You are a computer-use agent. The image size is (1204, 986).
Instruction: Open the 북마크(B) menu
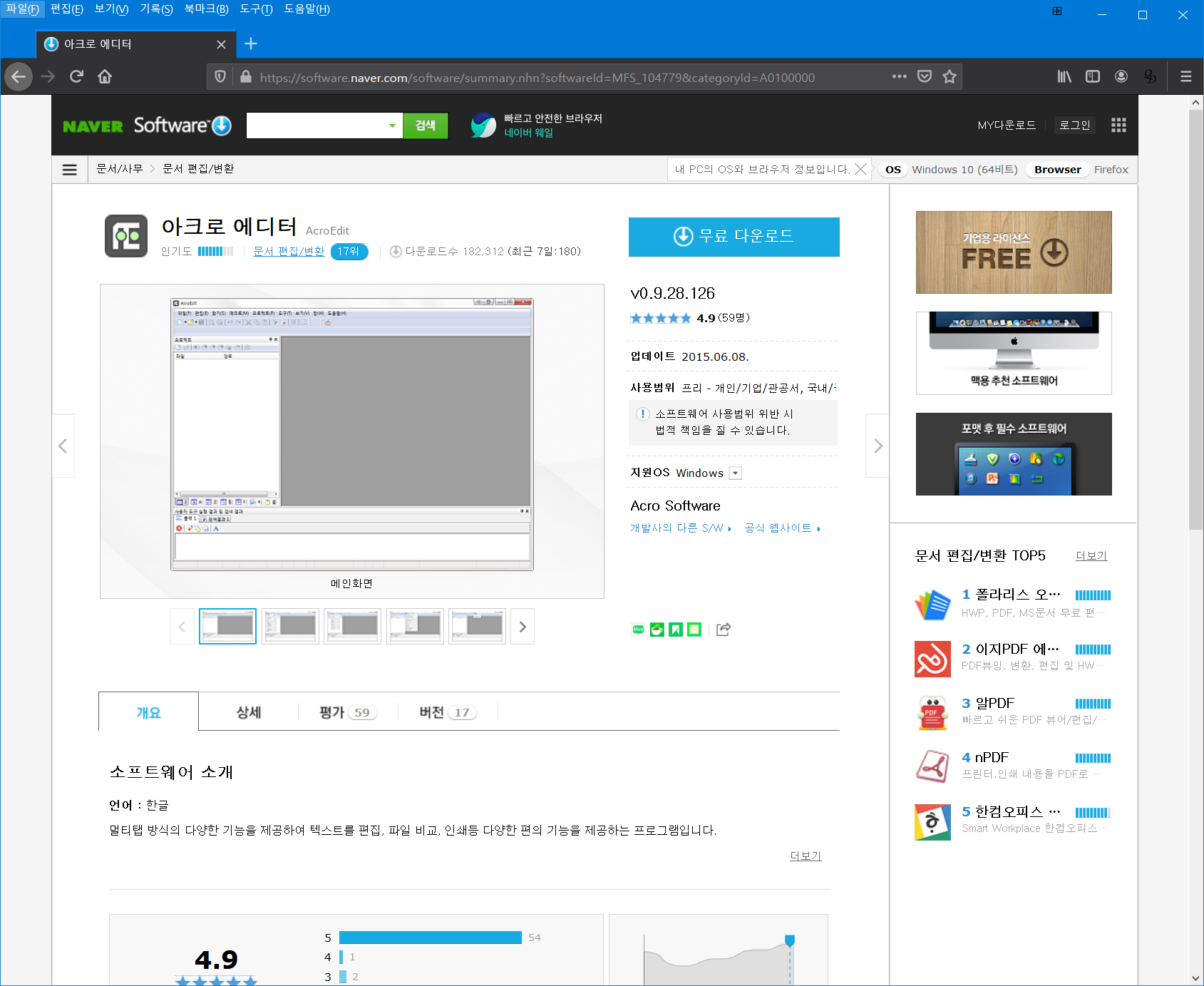click(x=206, y=9)
